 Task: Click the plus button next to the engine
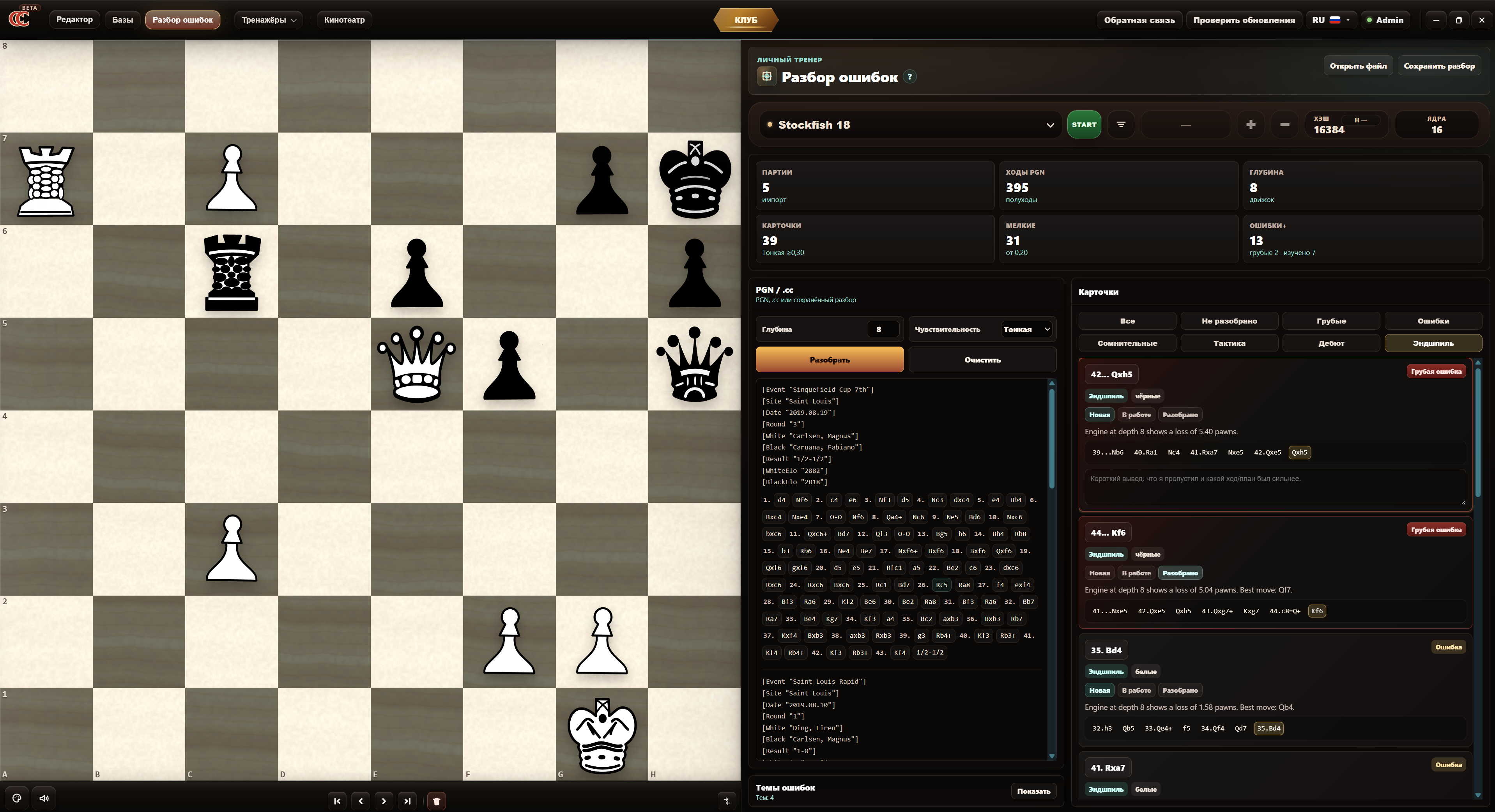pos(1251,124)
